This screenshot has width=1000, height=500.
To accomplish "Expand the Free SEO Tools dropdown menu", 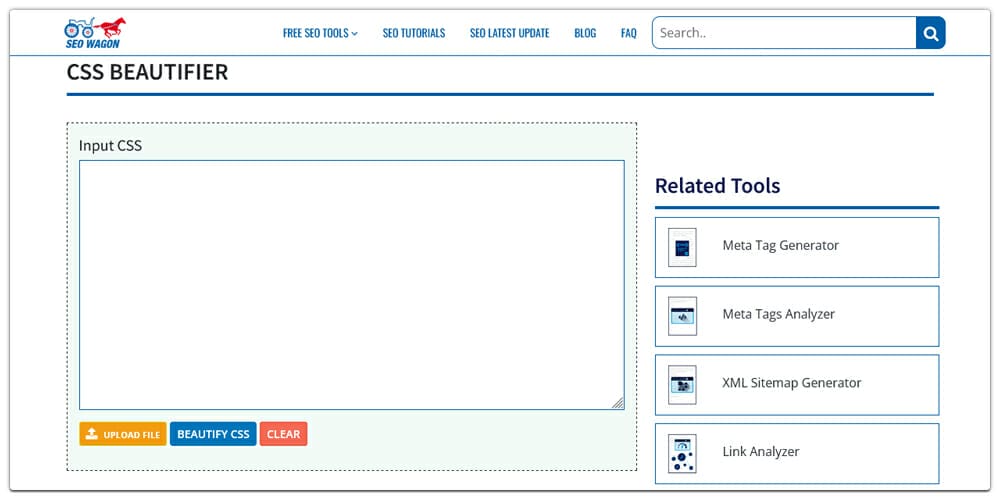I will (x=320, y=33).
